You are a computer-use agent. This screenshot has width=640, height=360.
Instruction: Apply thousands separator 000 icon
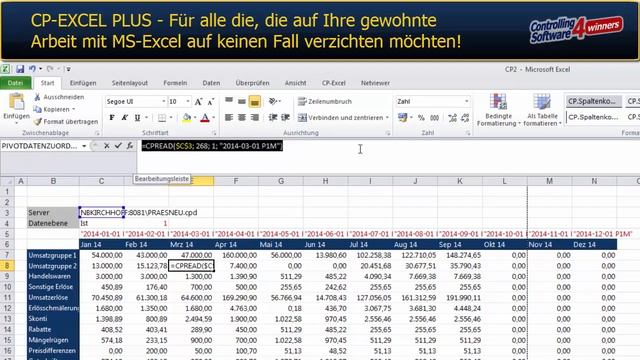point(434,118)
